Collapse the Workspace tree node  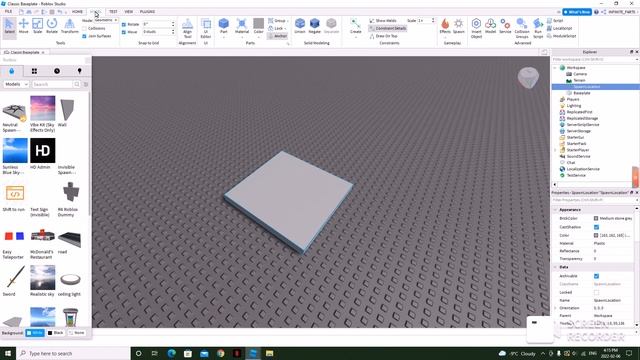click(x=555, y=68)
